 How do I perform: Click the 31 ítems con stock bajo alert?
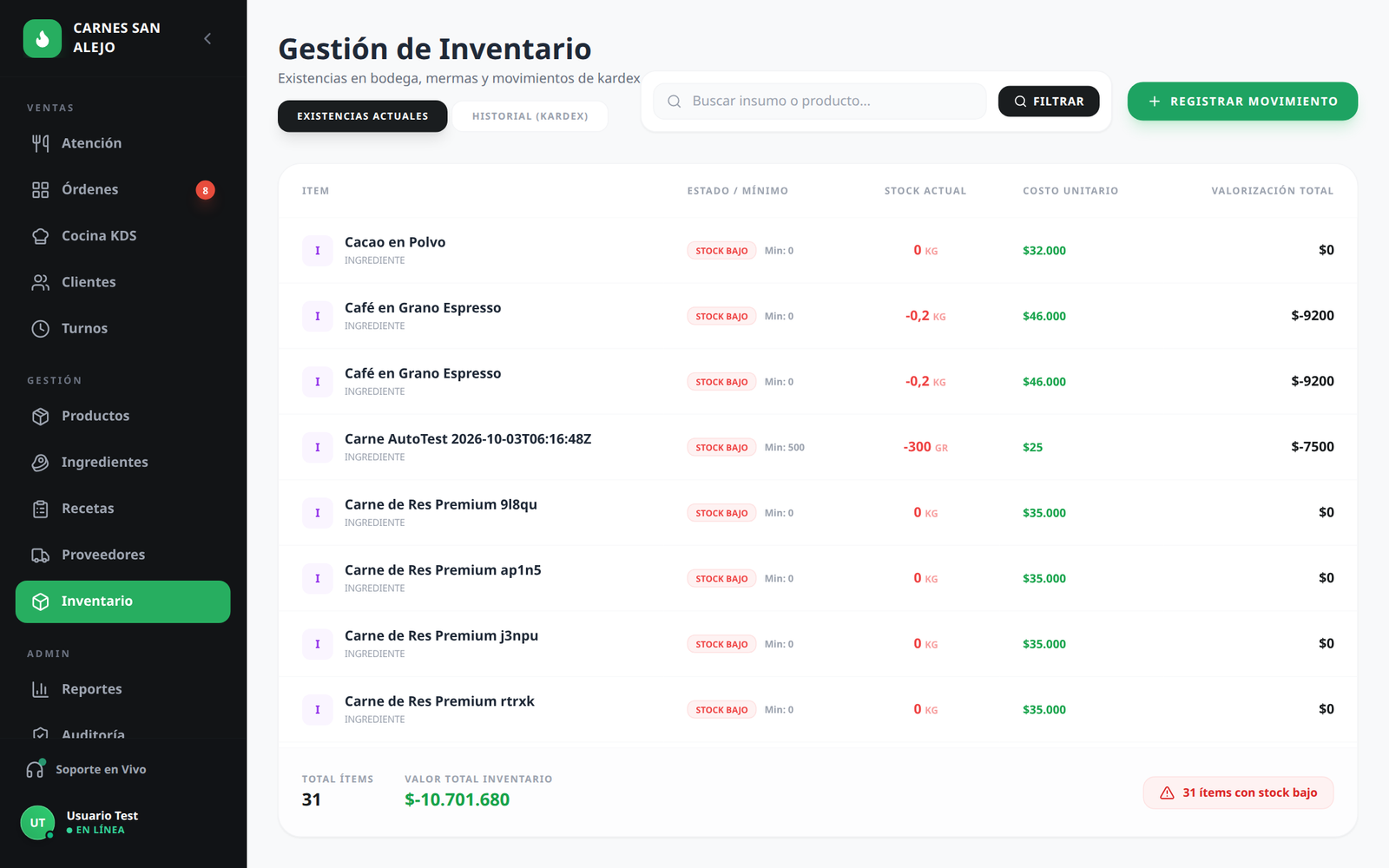[x=1239, y=792]
